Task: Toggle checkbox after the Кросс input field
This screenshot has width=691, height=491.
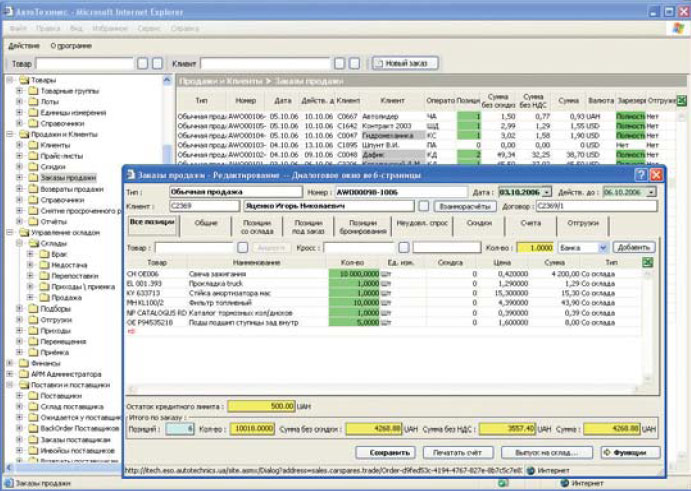Action: coord(404,247)
